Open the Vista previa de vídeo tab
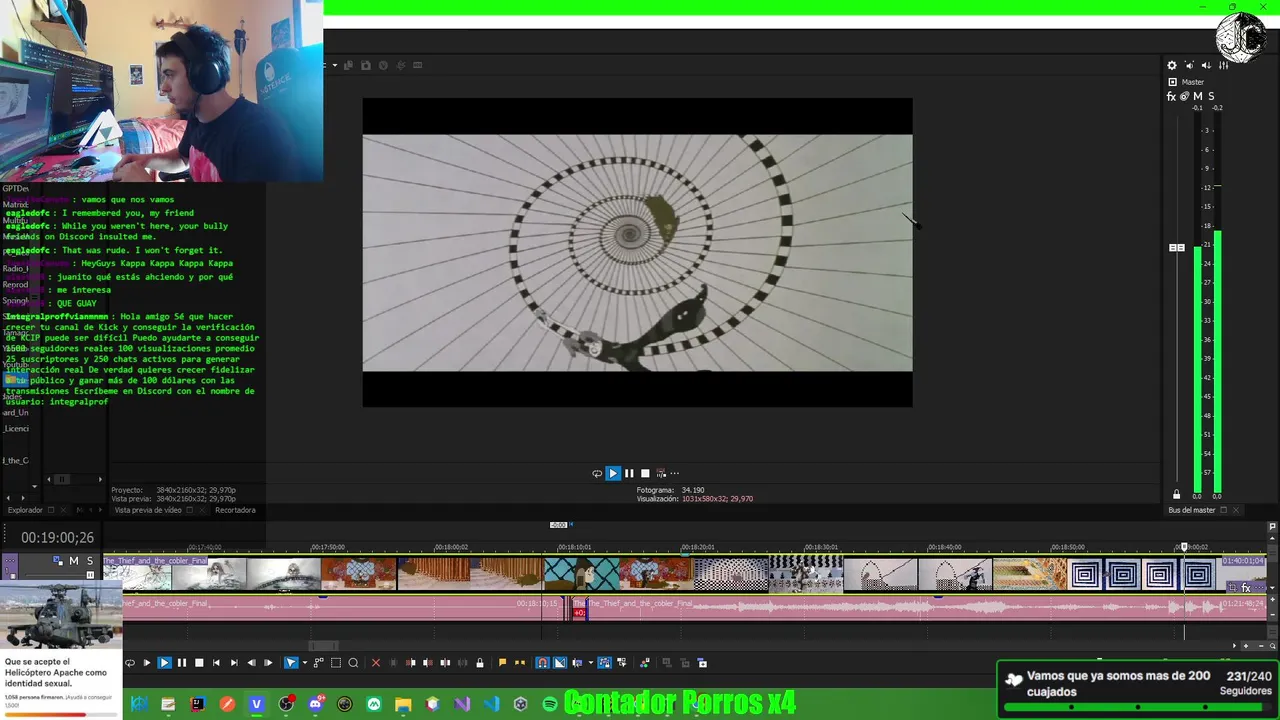The width and height of the screenshot is (1280, 720). point(148,510)
